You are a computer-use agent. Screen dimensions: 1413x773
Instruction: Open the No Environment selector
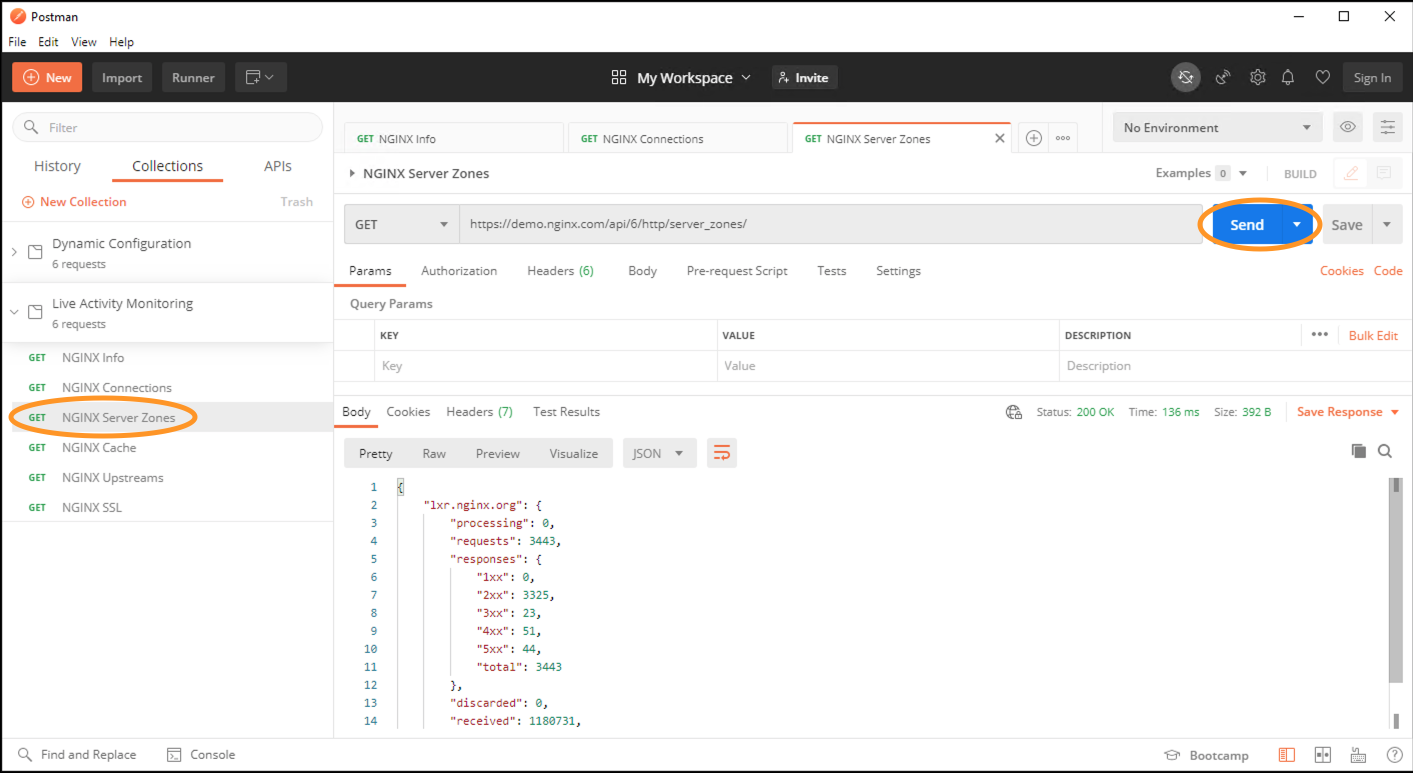(1217, 127)
